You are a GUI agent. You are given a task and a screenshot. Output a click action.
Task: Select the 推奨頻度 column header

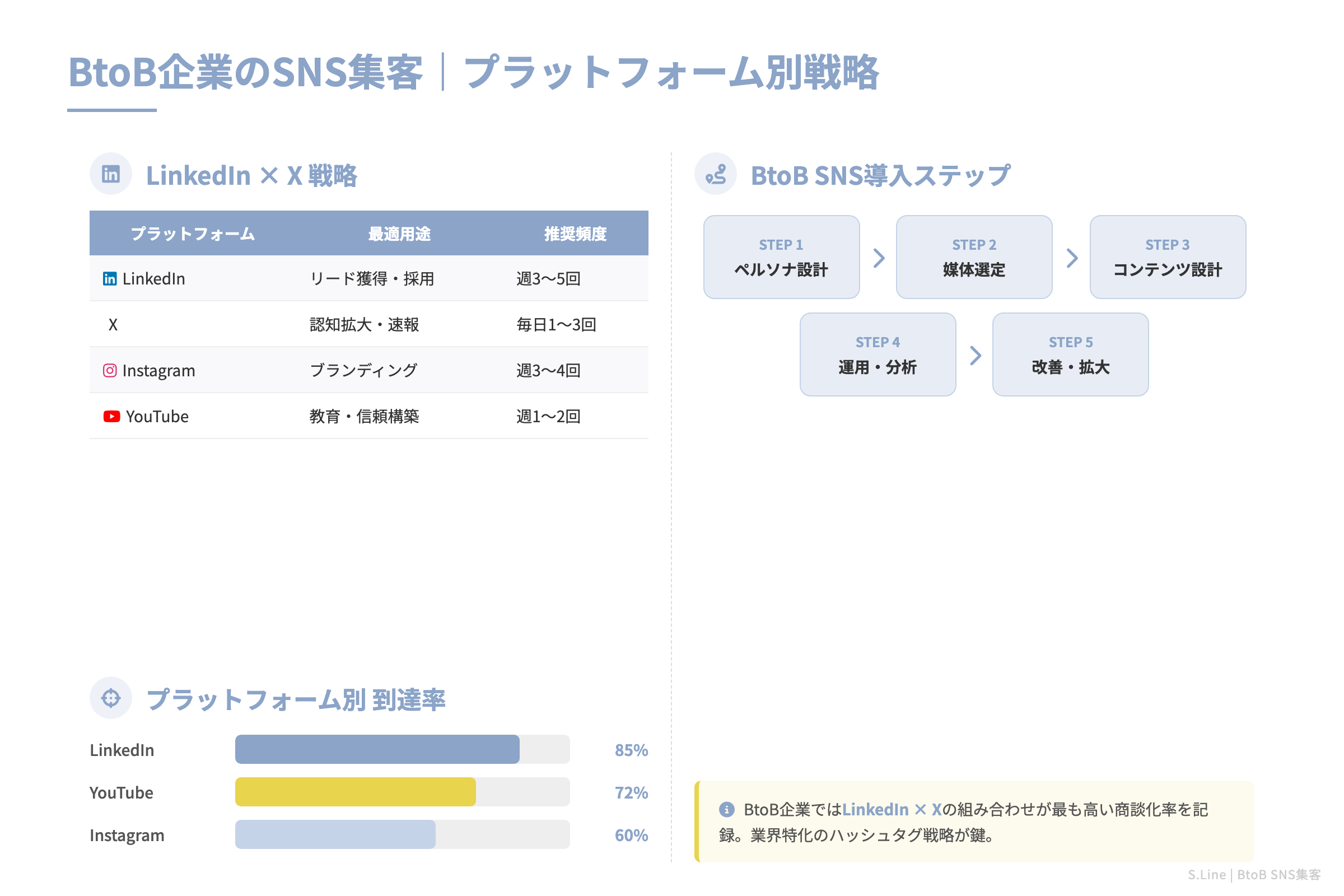point(575,233)
